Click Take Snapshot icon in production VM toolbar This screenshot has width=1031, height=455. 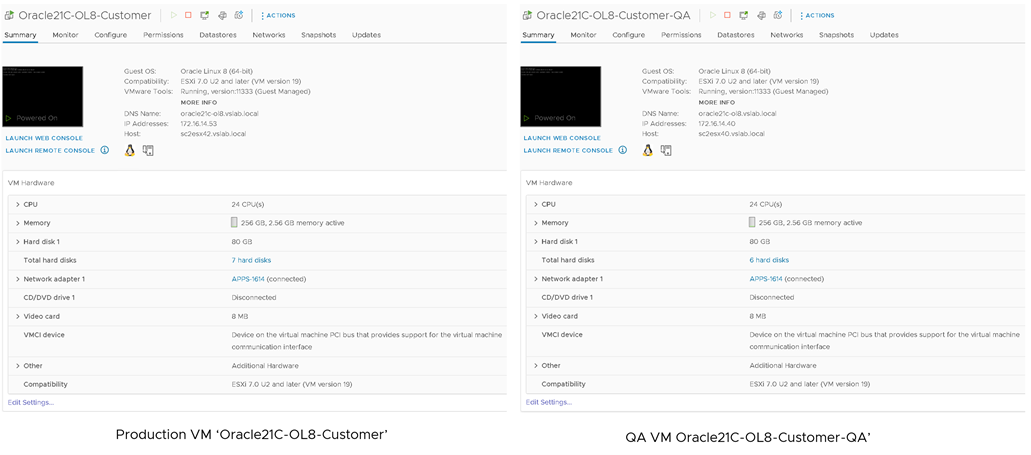pos(239,14)
